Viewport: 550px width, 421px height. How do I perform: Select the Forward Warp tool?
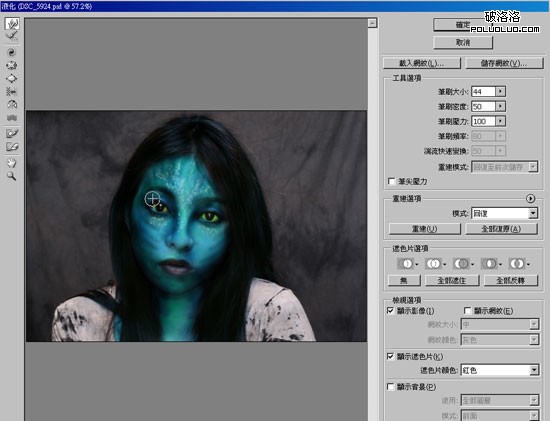tap(12, 24)
